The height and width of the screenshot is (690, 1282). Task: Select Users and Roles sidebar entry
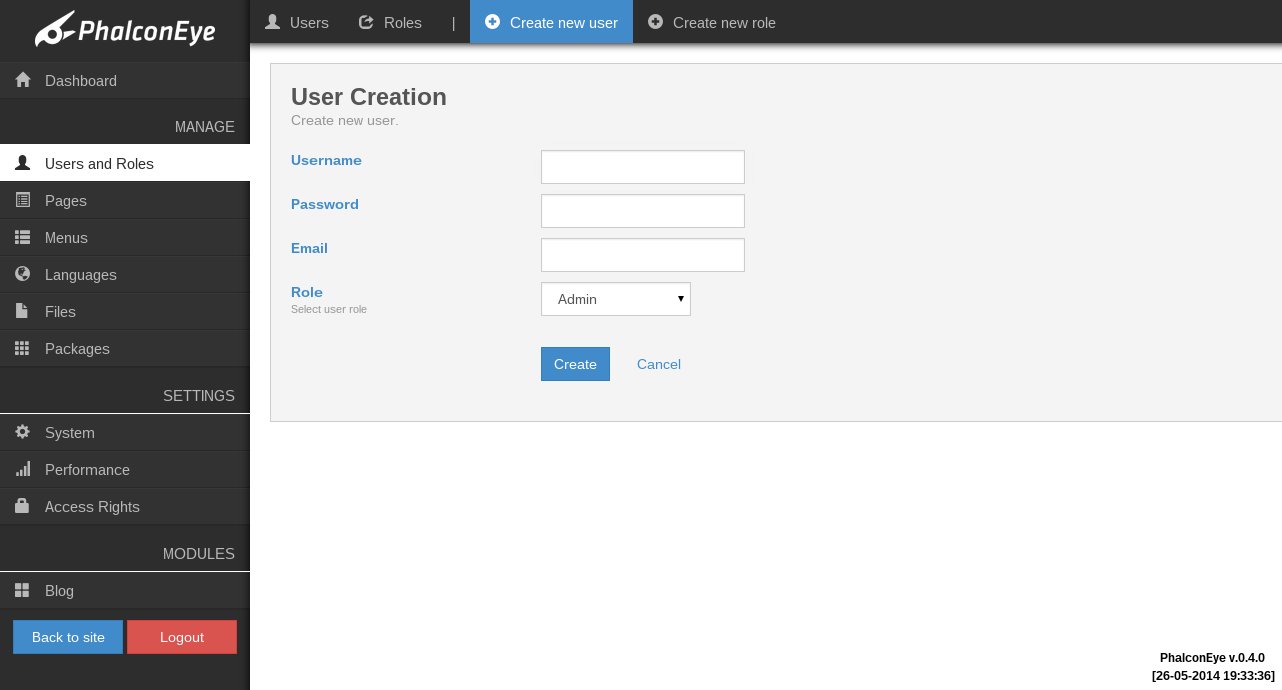pyautogui.click(x=125, y=163)
